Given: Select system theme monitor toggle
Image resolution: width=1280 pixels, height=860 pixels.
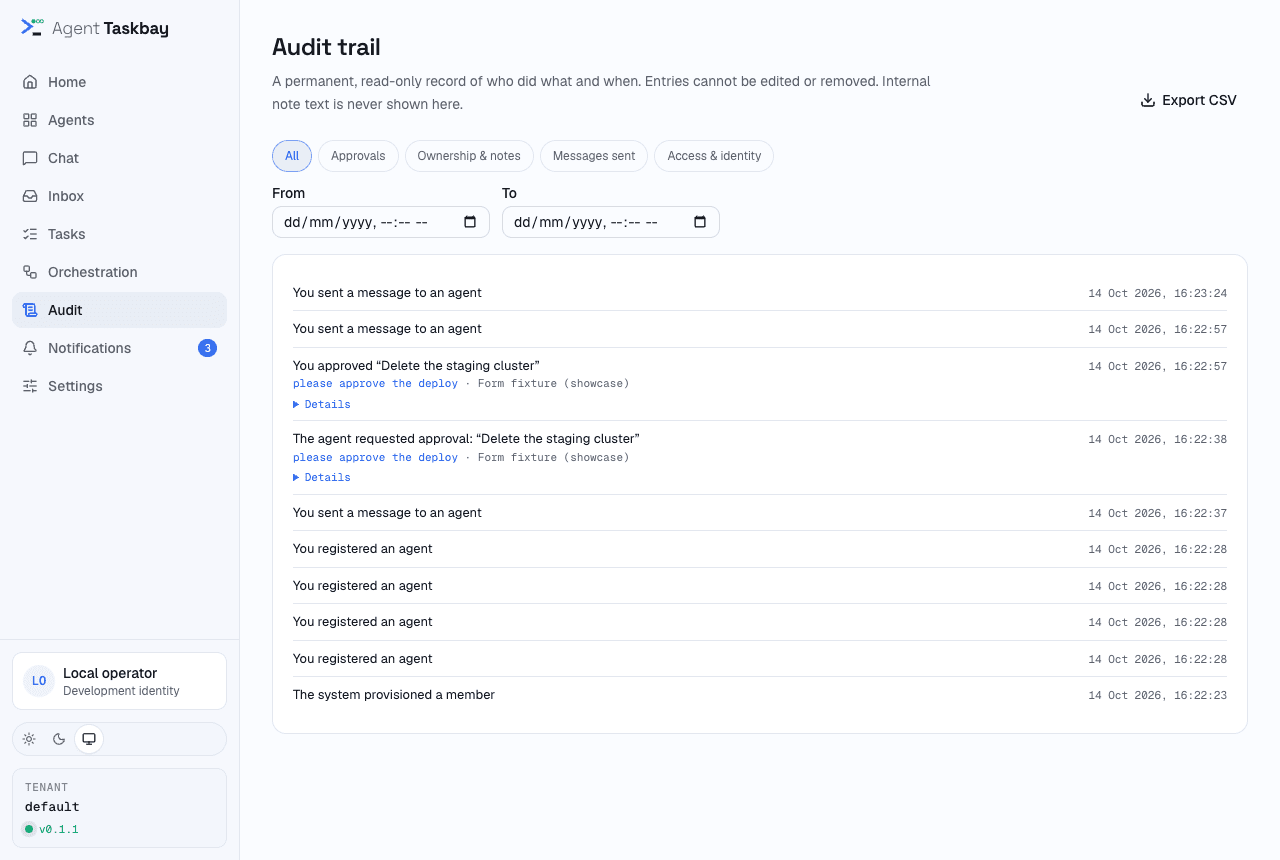Looking at the screenshot, I should pyautogui.click(x=89, y=739).
